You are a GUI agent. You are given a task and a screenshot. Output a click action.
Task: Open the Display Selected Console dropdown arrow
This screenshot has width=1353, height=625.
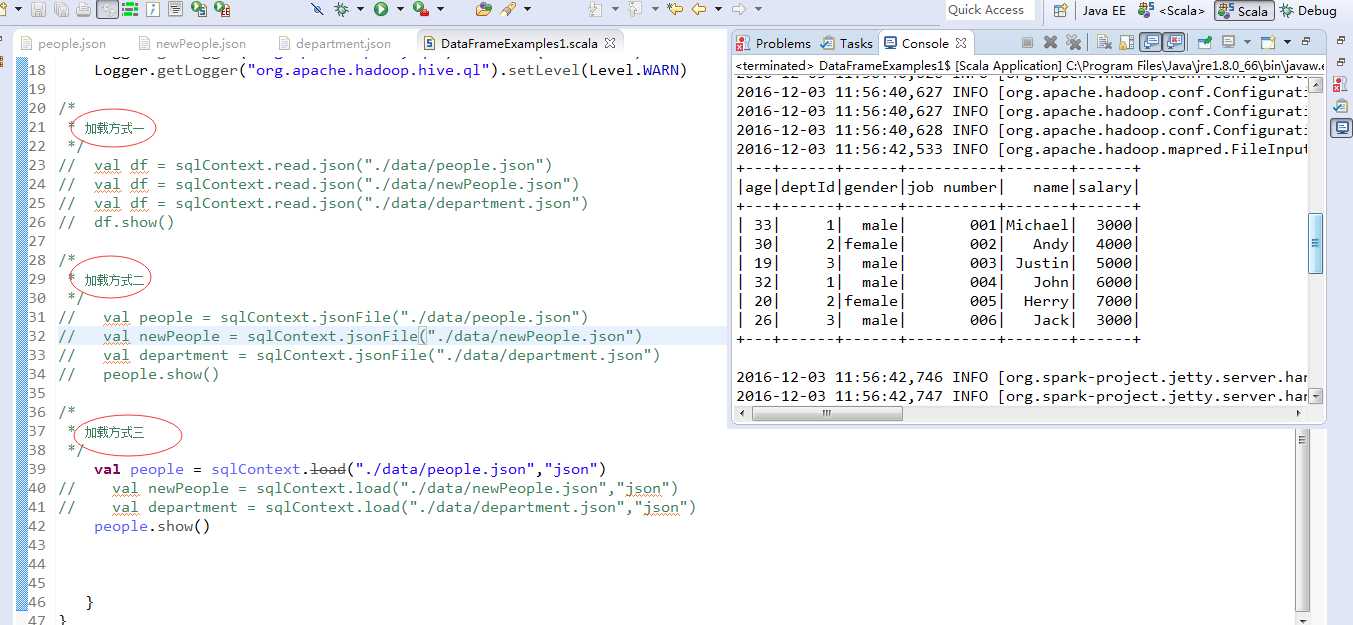tap(1247, 43)
